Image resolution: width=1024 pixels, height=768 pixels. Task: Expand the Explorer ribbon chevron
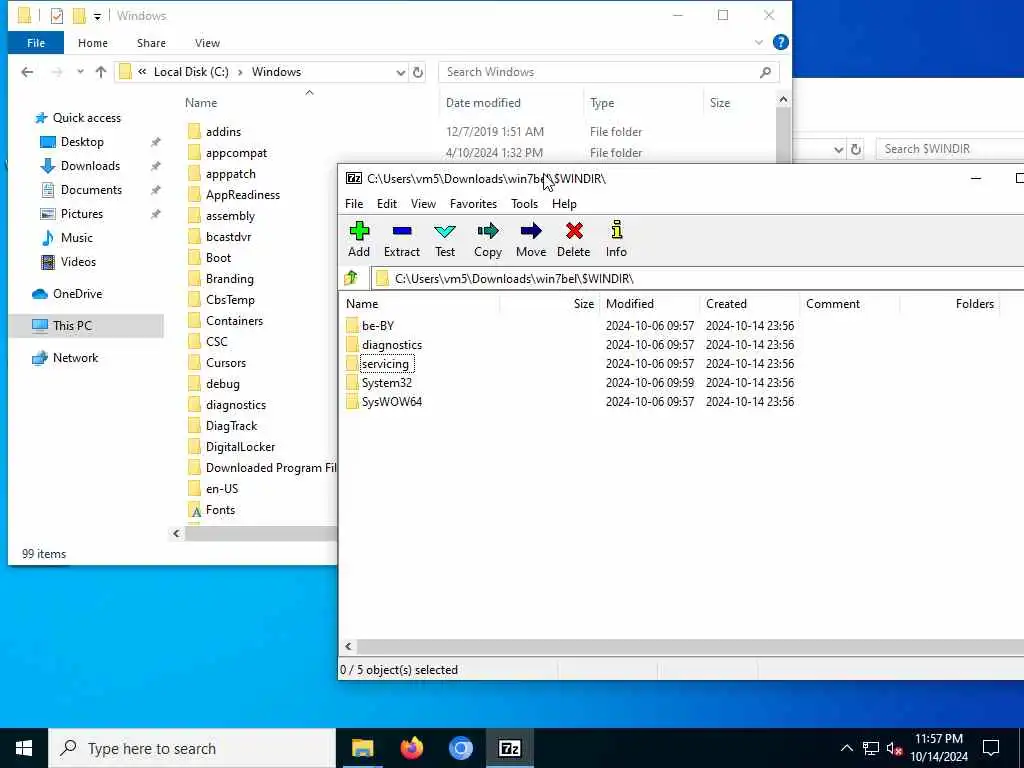(758, 42)
